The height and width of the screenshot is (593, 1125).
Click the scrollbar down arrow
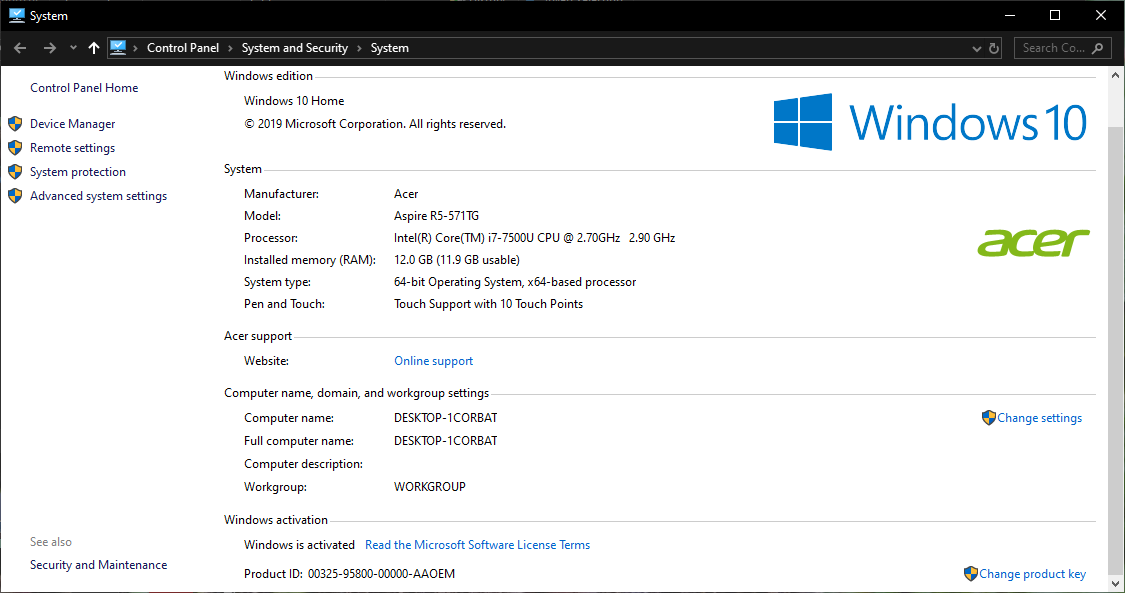click(1116, 584)
